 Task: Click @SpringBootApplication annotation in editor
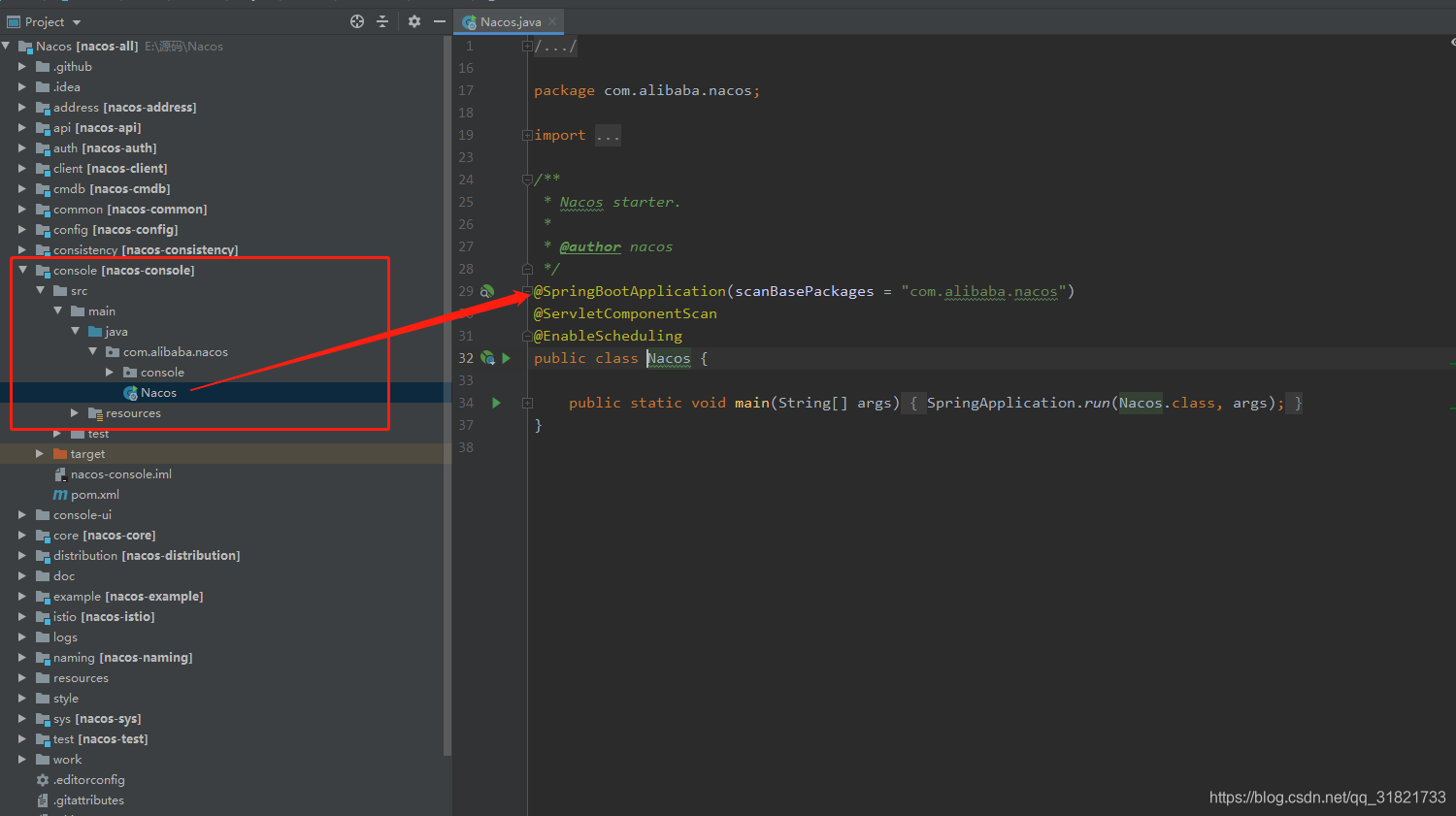pos(629,291)
